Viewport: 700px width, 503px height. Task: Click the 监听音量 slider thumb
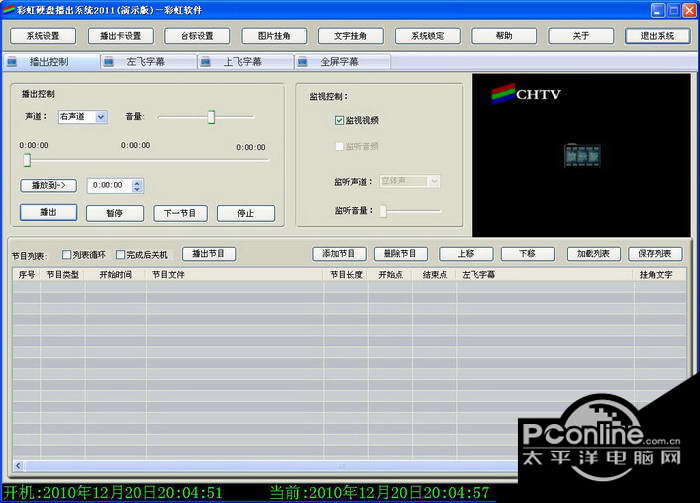tap(383, 211)
